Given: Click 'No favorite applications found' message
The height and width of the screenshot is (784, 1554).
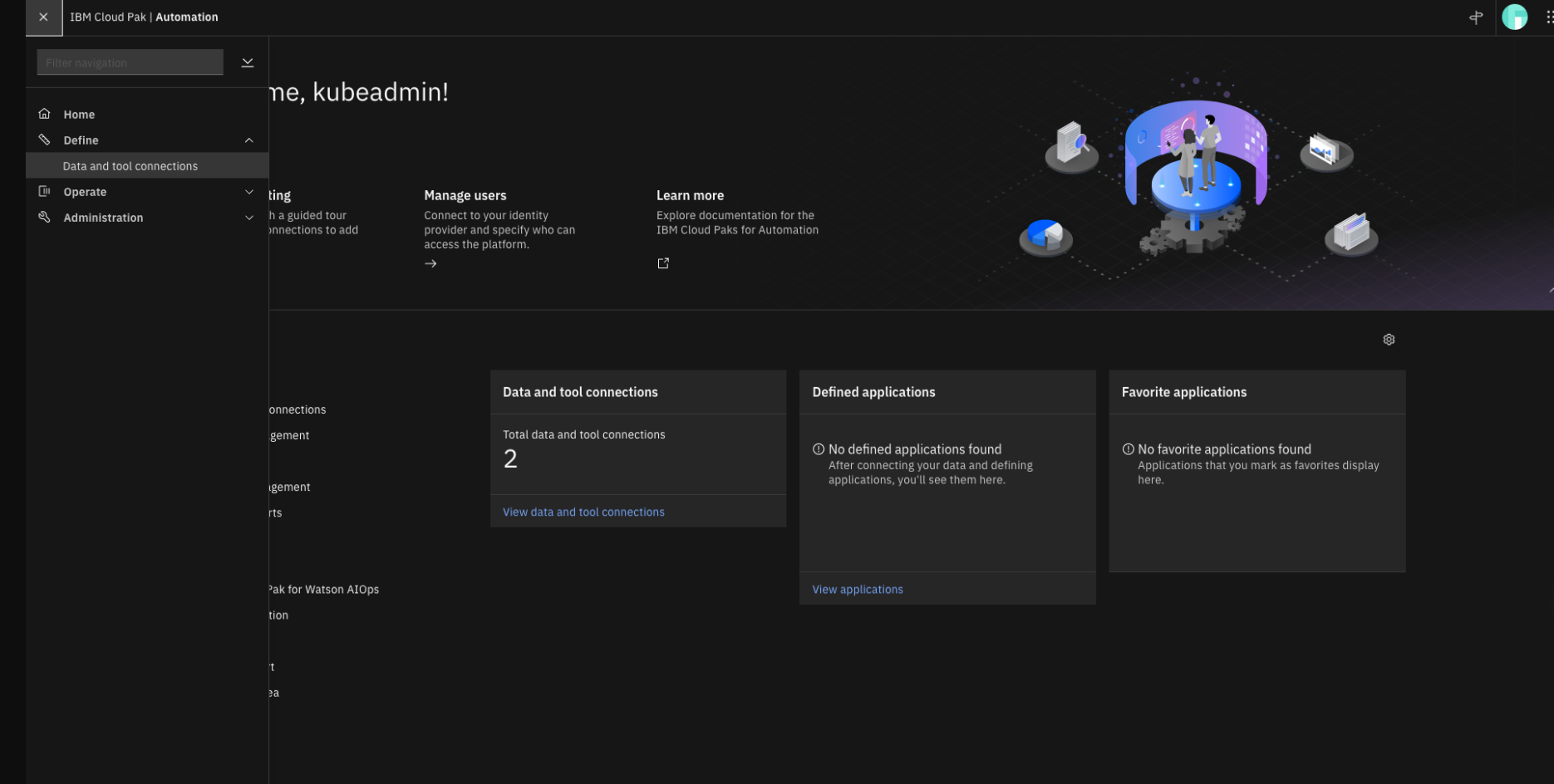Looking at the screenshot, I should (x=1224, y=449).
